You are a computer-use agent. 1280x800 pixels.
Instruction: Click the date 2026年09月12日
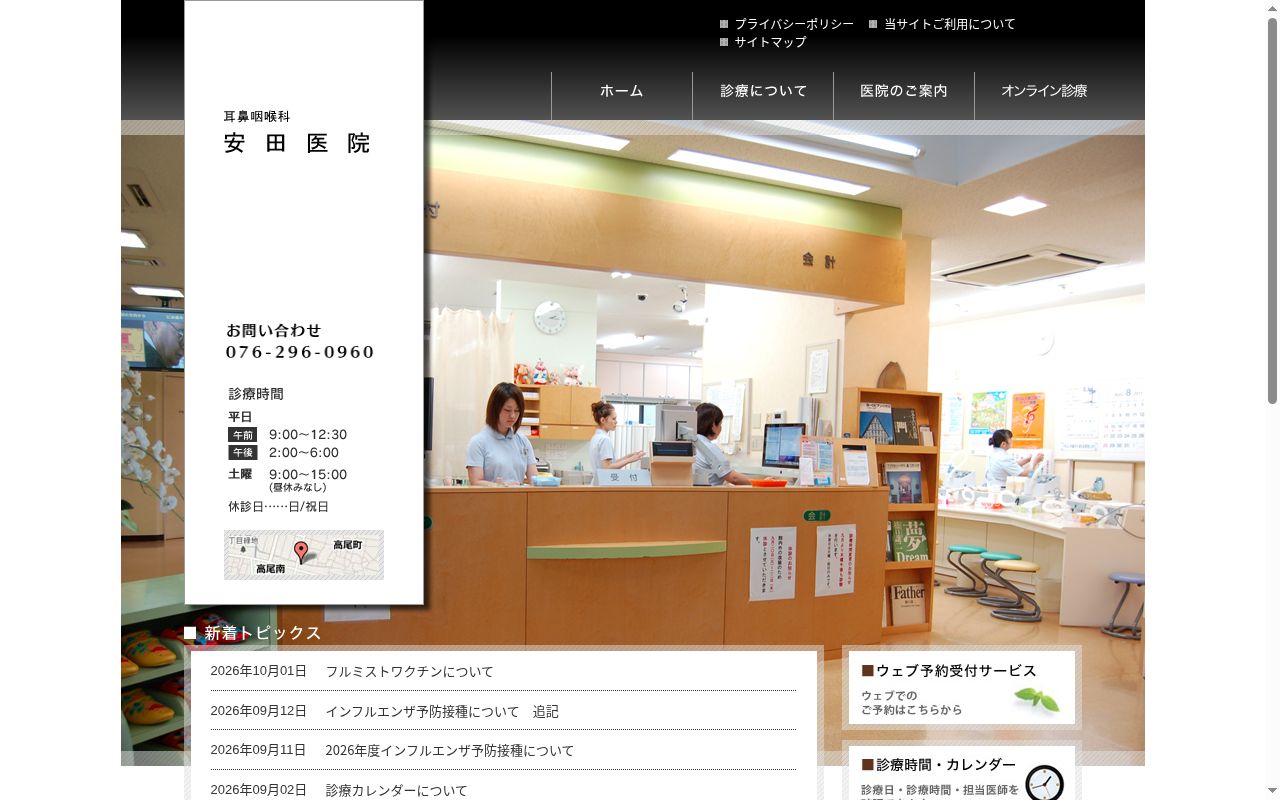(258, 711)
